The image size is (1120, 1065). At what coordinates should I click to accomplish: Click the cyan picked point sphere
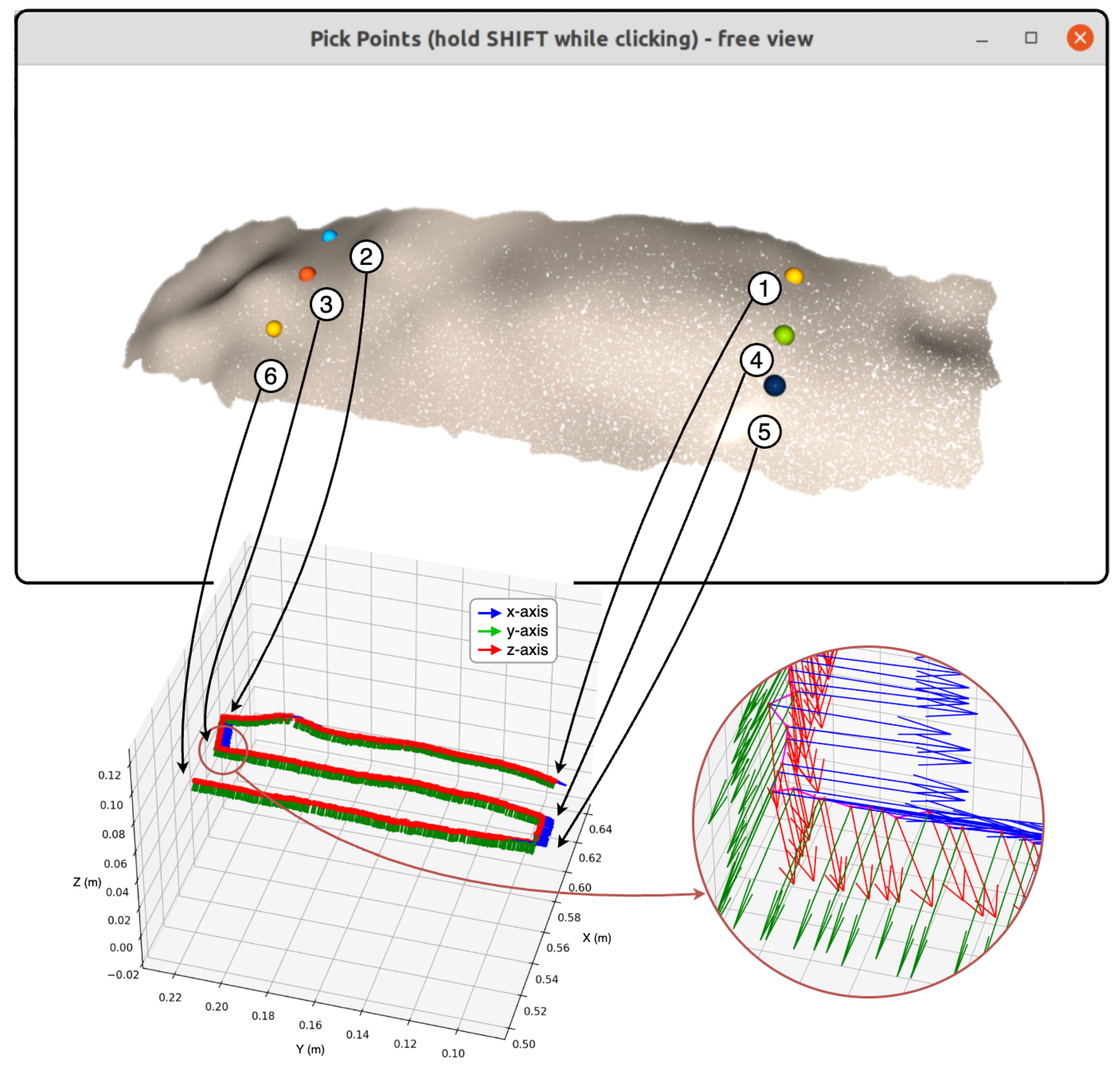(329, 236)
